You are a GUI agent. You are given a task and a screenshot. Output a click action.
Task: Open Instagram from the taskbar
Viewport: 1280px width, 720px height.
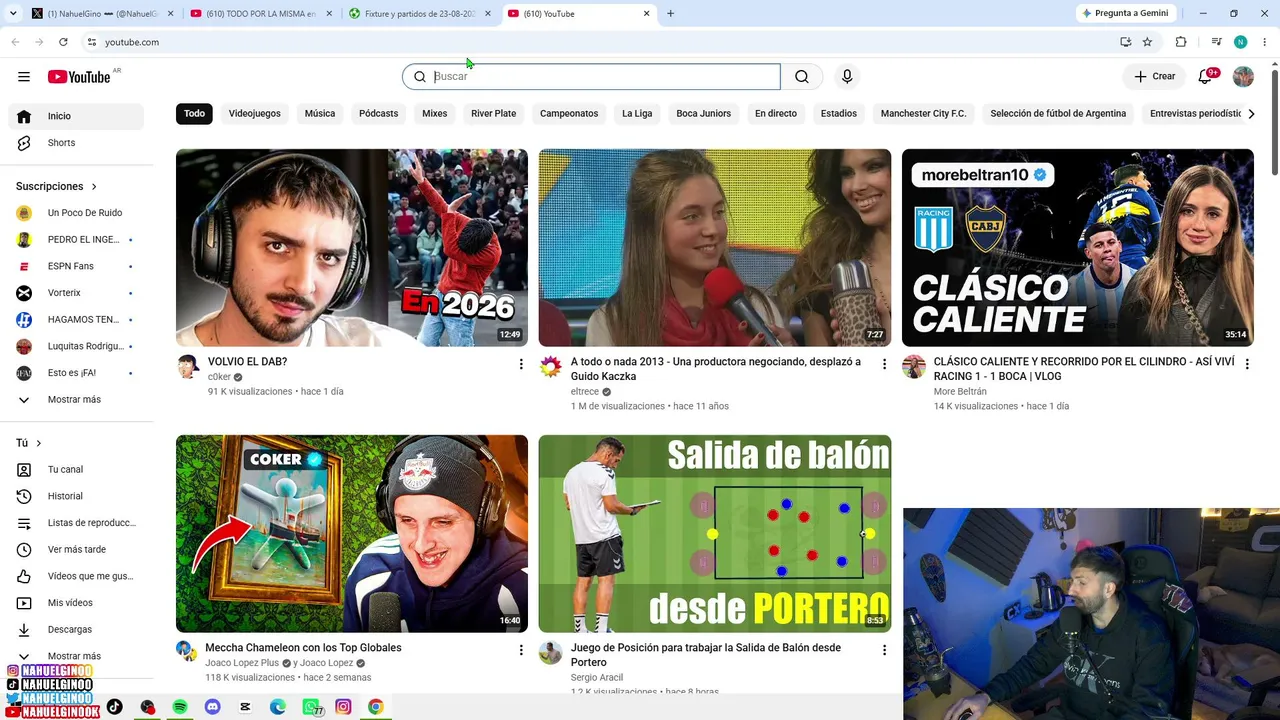pyautogui.click(x=343, y=707)
